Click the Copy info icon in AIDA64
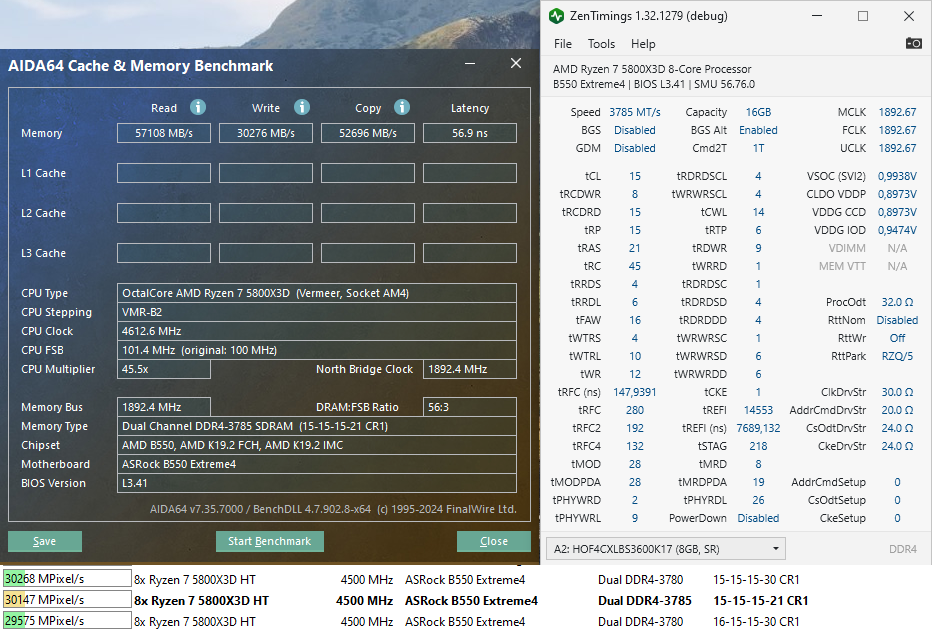Viewport: 932px width, 635px height. coord(402,107)
